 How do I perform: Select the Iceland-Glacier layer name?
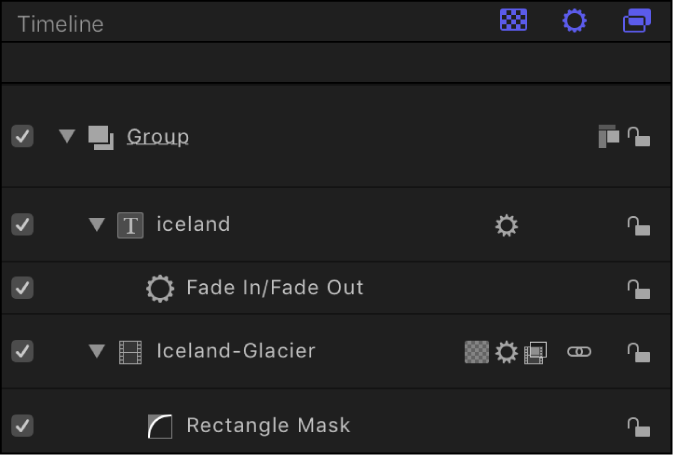tap(236, 351)
